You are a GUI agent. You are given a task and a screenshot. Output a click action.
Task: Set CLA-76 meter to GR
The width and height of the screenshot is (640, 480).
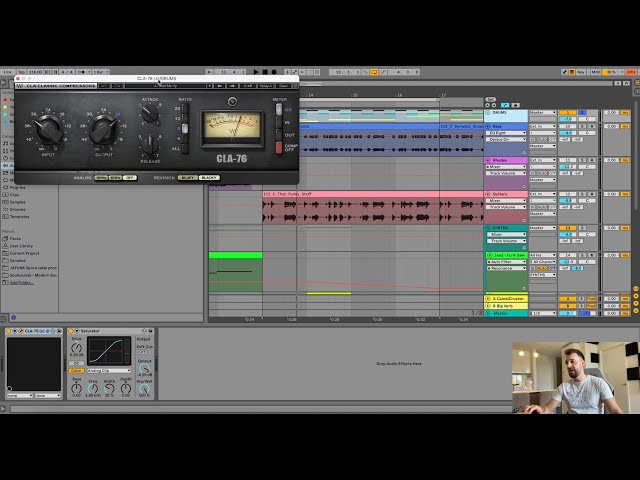[x=279, y=109]
